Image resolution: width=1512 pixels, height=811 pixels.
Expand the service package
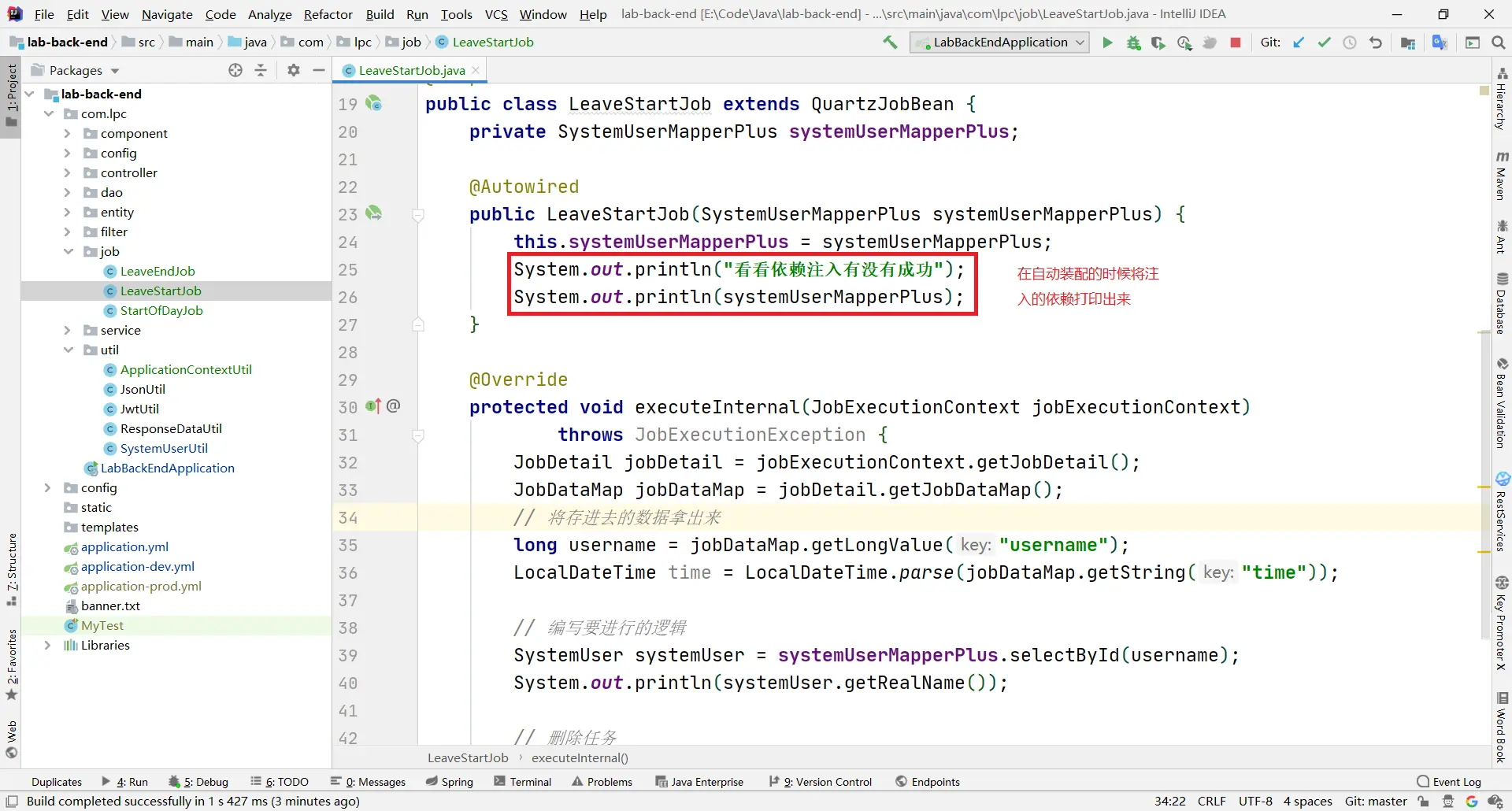[68, 330]
